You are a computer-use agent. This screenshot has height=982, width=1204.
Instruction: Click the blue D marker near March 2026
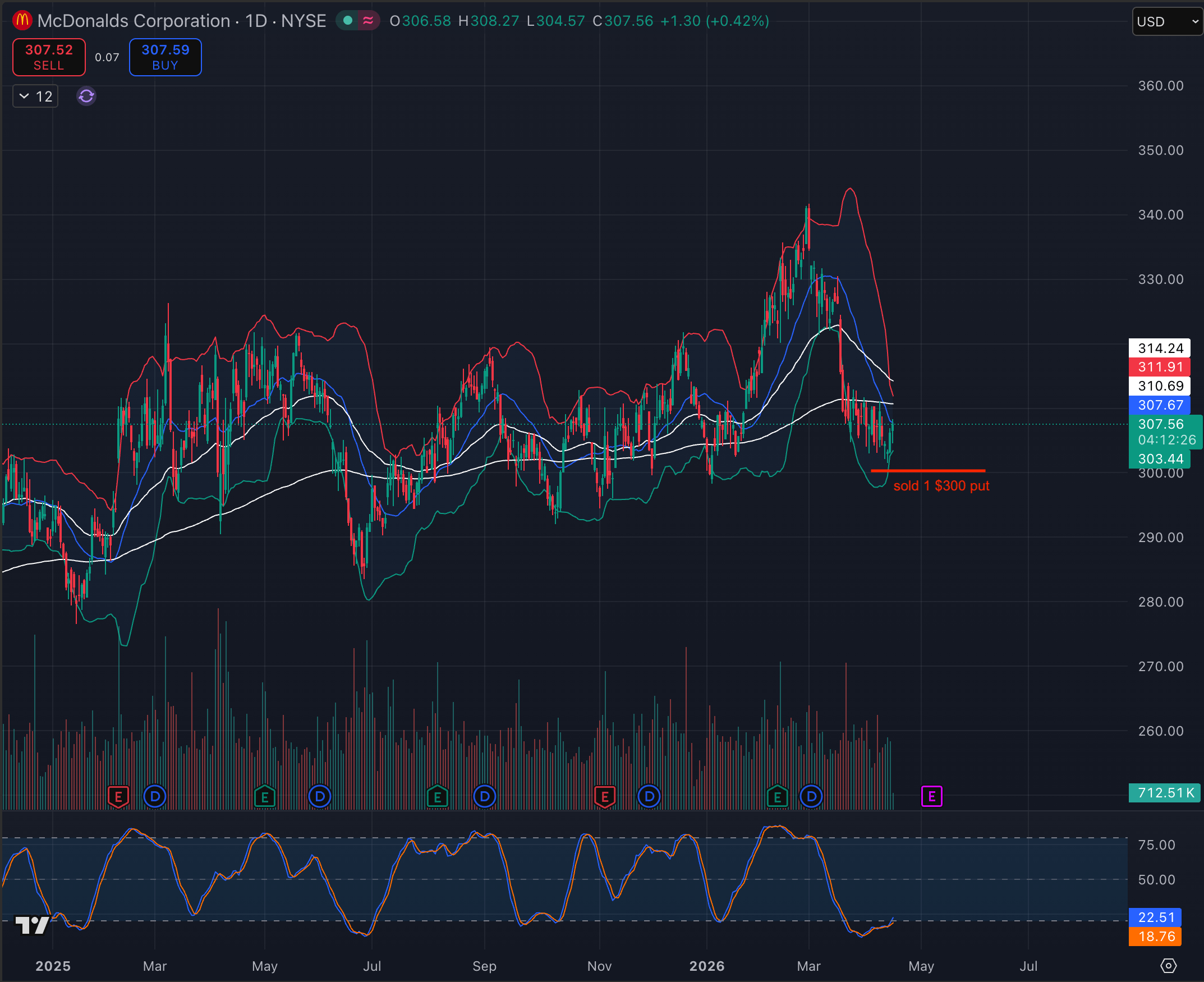[811, 796]
